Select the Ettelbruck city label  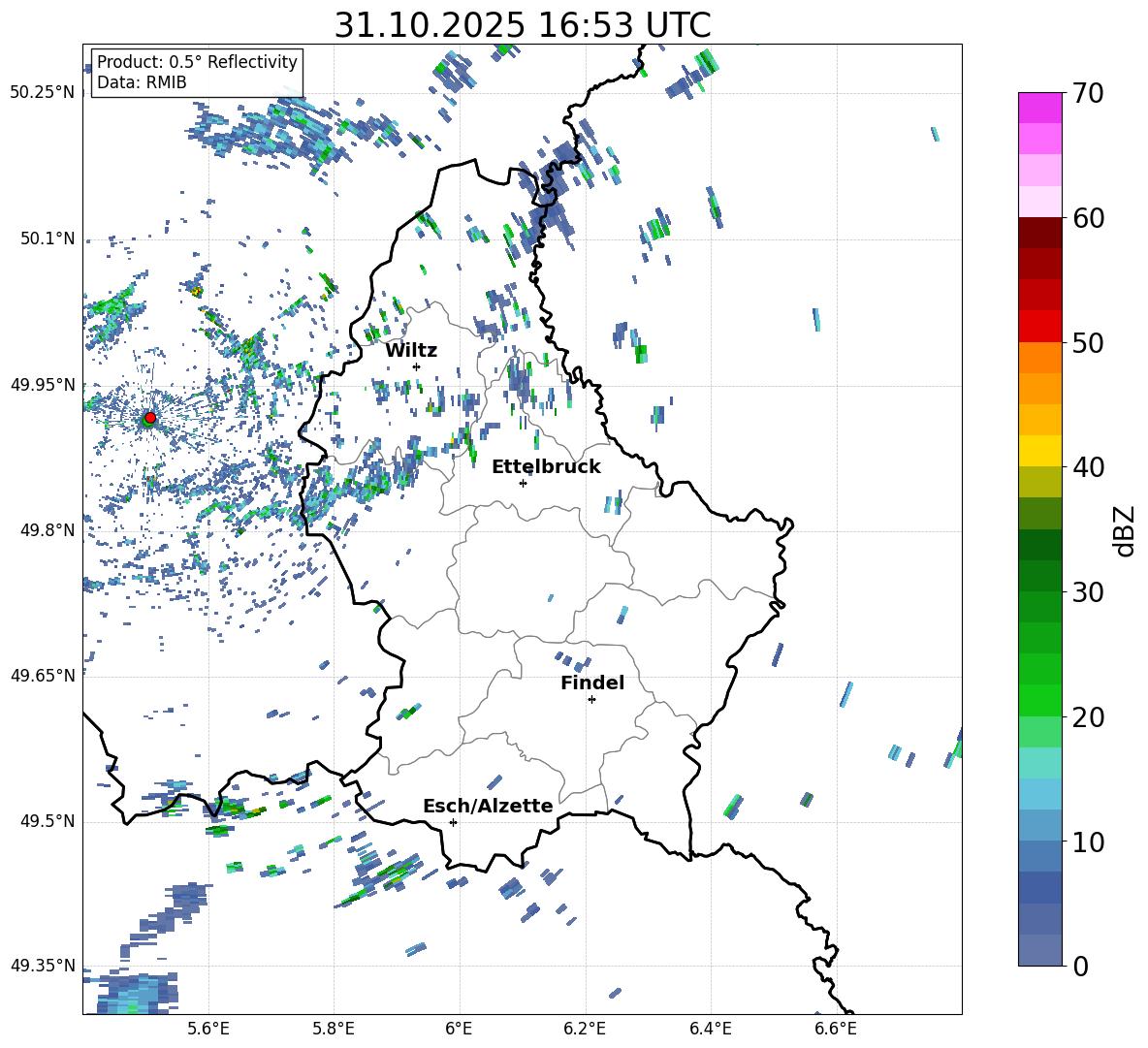546,466
